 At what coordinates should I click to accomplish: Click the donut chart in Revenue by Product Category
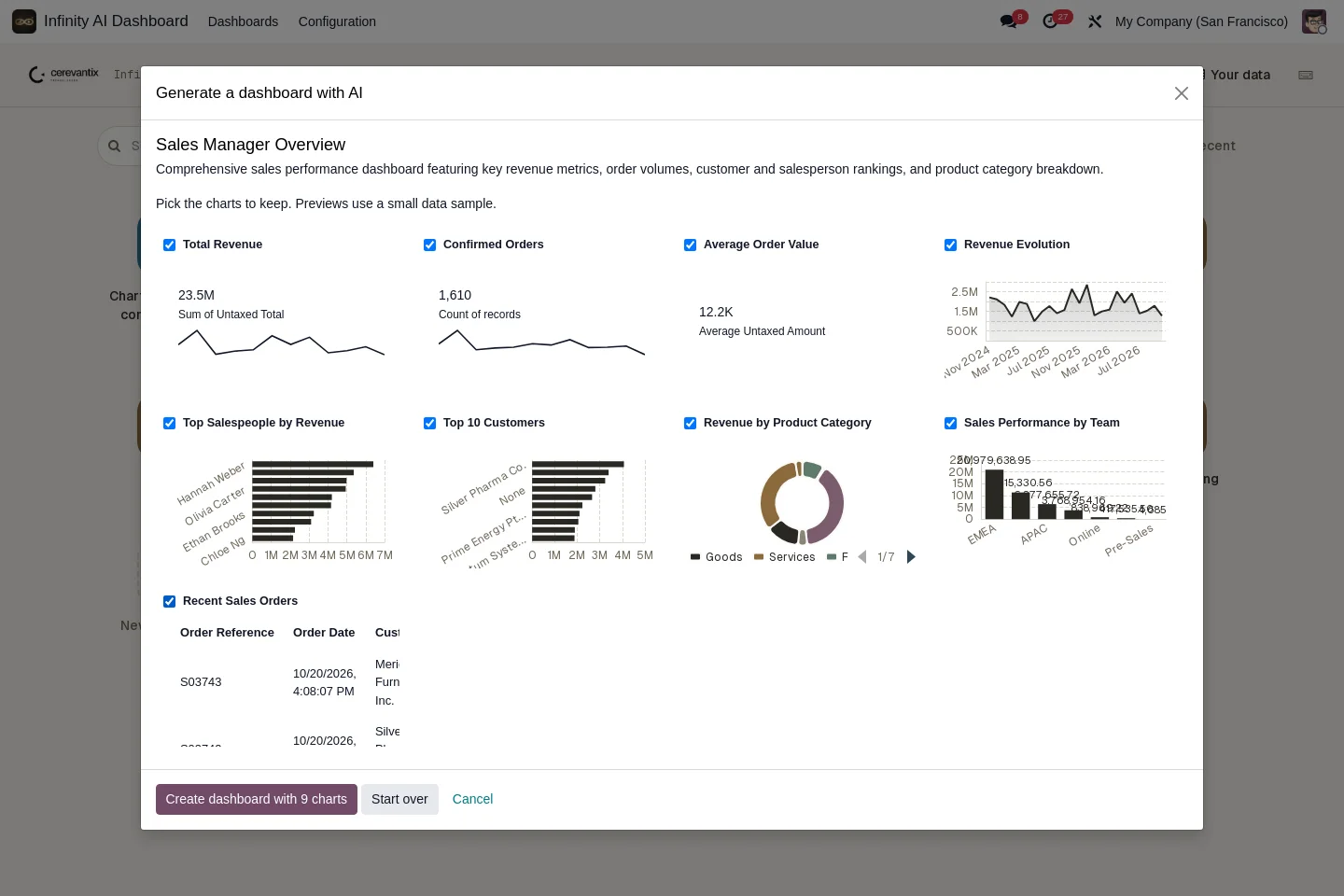point(802,503)
